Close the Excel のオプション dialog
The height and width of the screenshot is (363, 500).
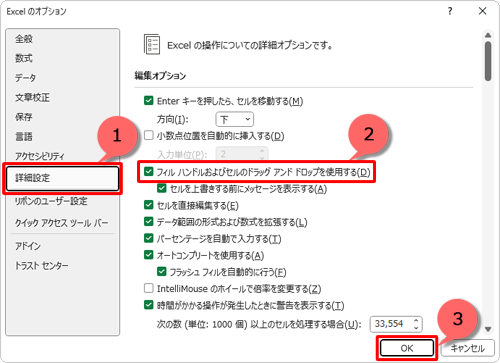tap(482, 11)
